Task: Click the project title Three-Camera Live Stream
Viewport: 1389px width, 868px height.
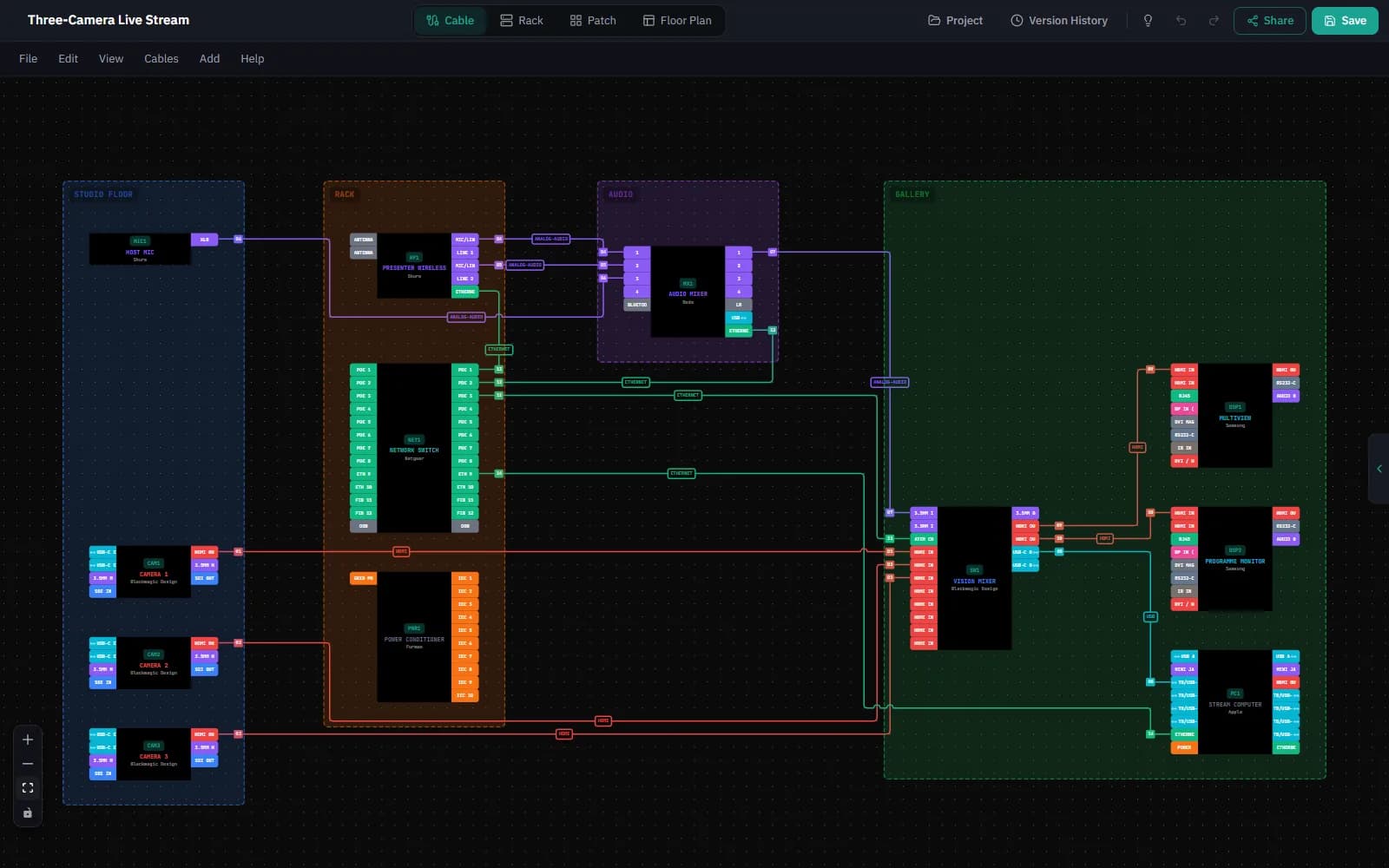Action: 109,20
